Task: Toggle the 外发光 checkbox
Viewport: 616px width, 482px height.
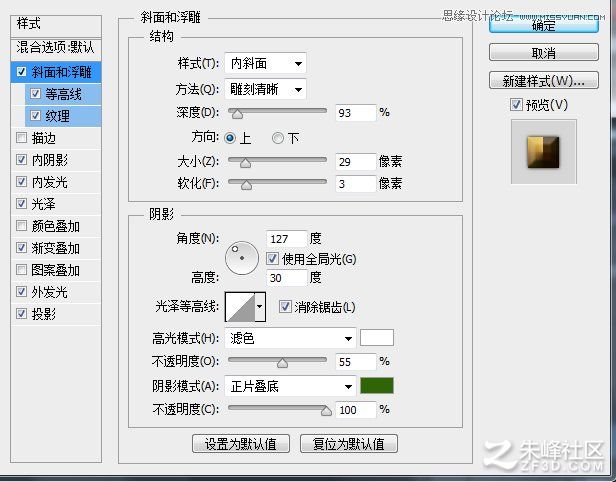Action: coord(21,291)
